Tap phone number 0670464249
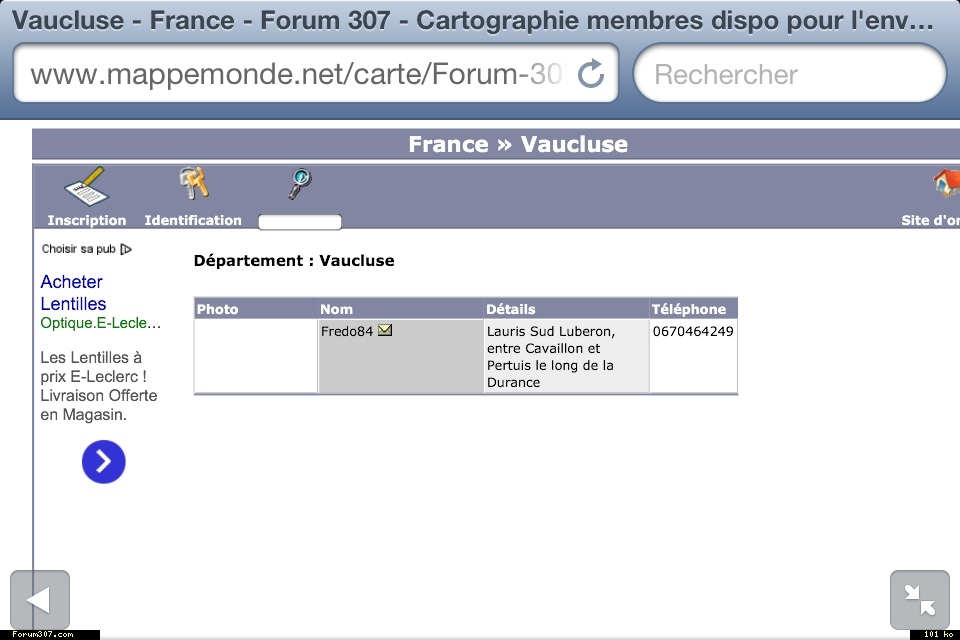 pyautogui.click(x=693, y=331)
